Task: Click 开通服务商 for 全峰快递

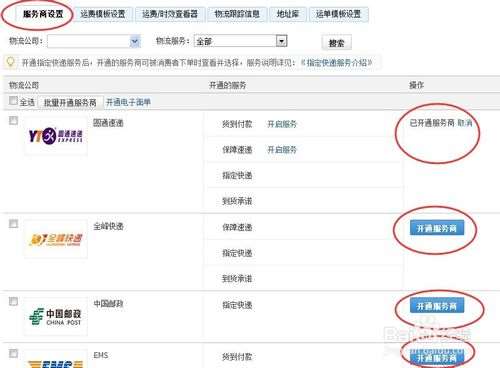Action: (x=437, y=228)
